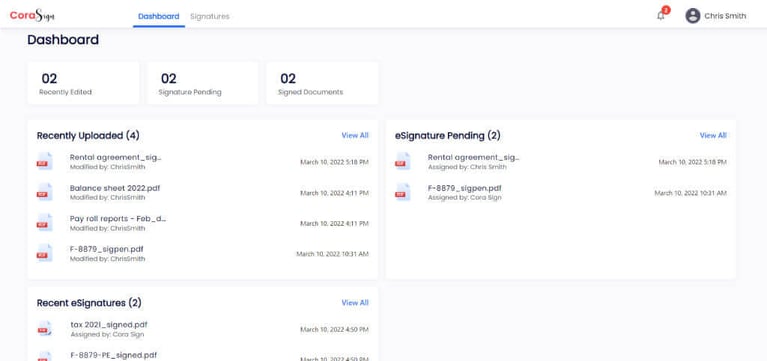
Task: Click PDF icon of Rental agreement in Recently Uploaded
Action: (45, 161)
